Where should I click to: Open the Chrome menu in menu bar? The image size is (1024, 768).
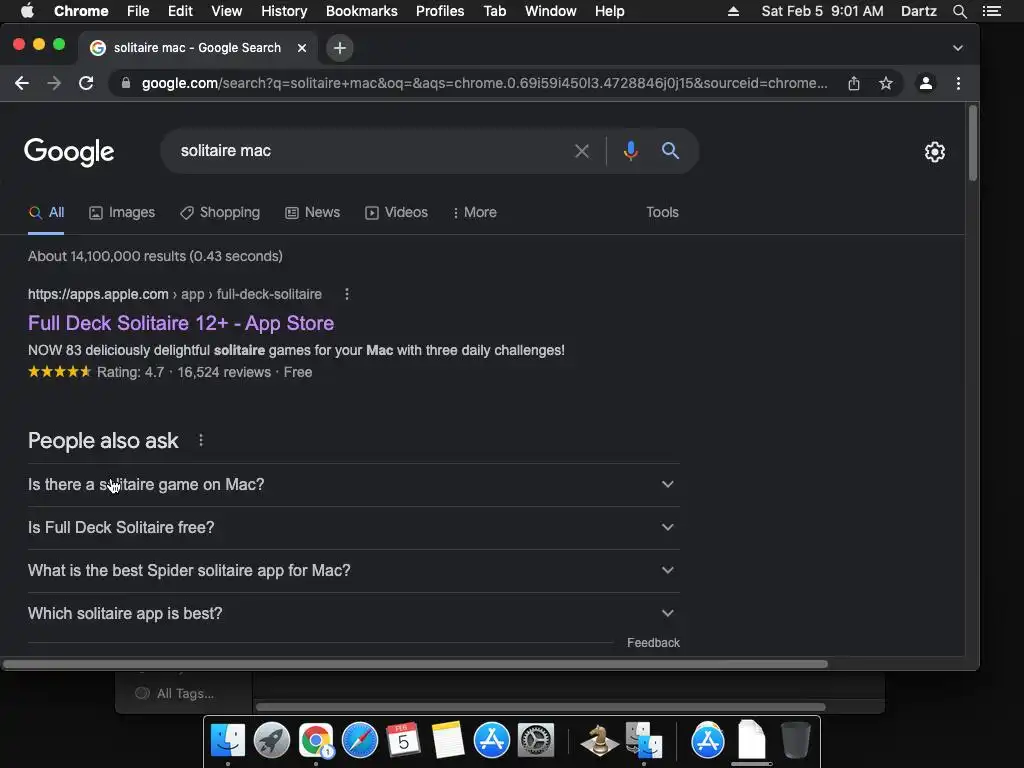[x=81, y=11]
